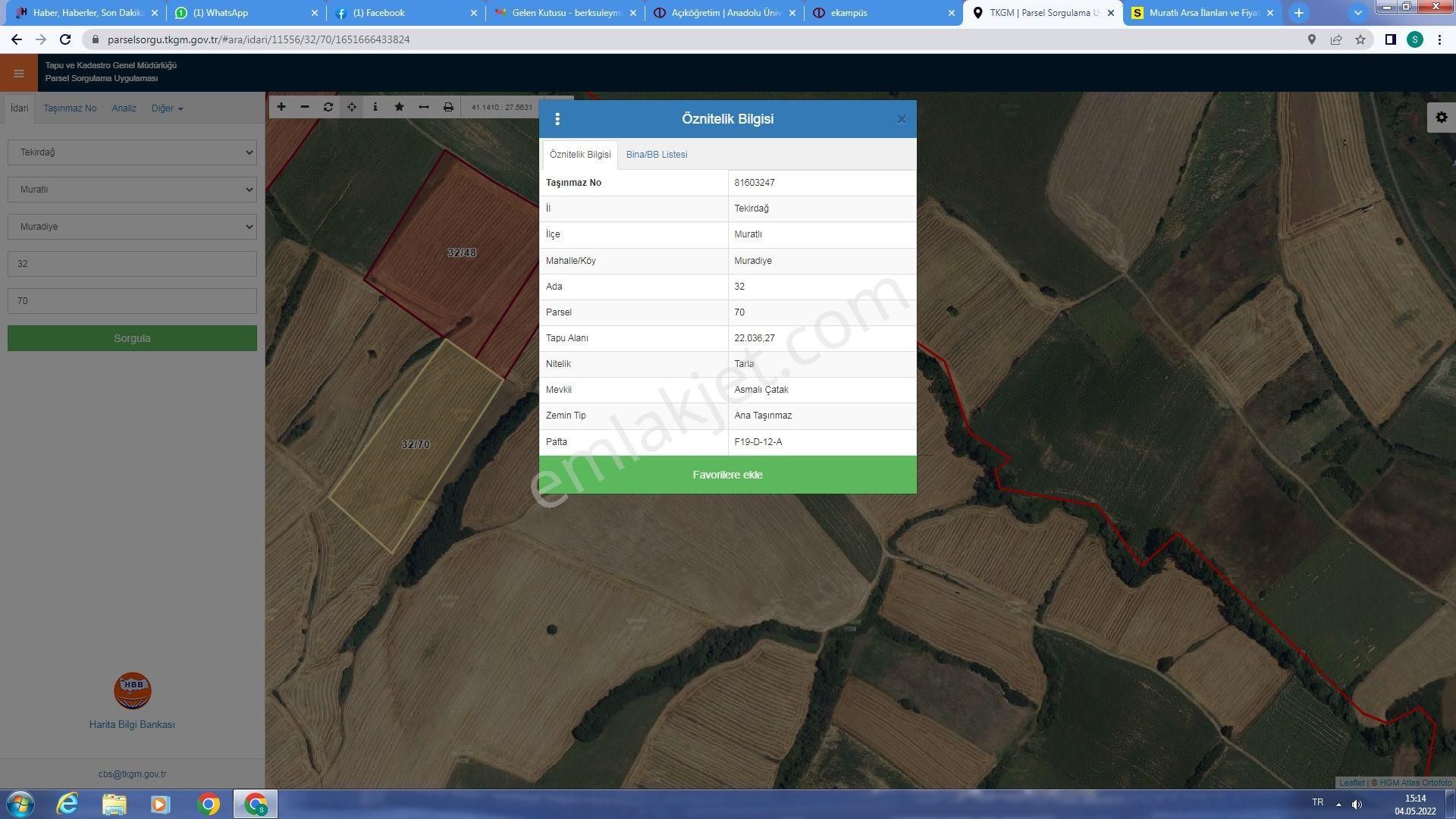
Task: Expand the Muradiye neighborhood dropdown
Action: [132, 227]
